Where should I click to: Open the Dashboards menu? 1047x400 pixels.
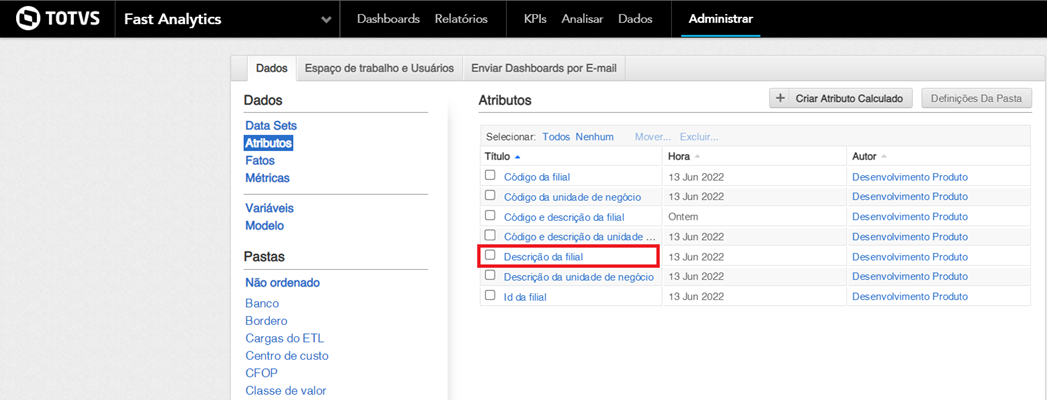[388, 19]
